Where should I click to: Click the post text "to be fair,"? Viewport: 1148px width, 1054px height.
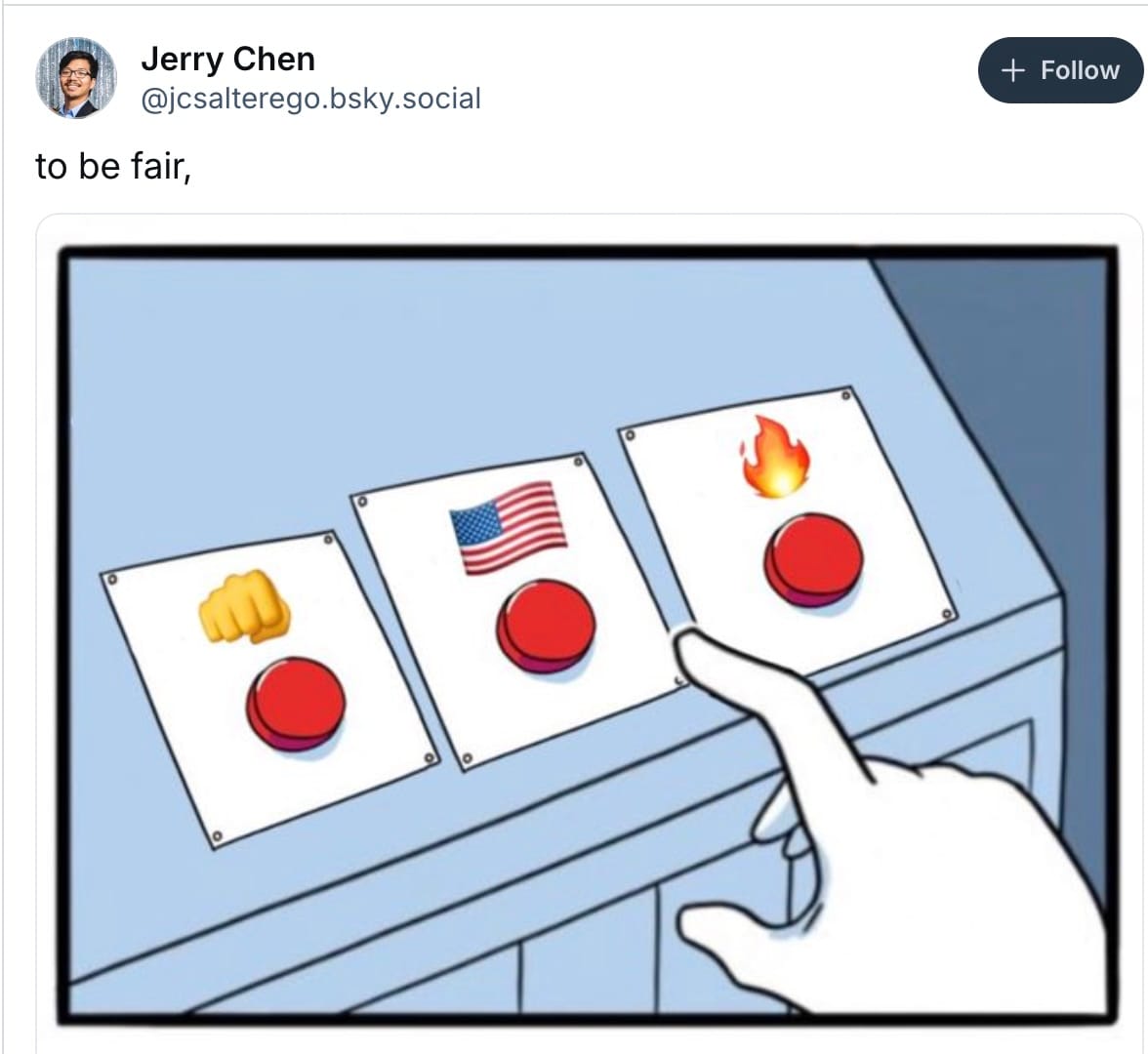tap(113, 166)
